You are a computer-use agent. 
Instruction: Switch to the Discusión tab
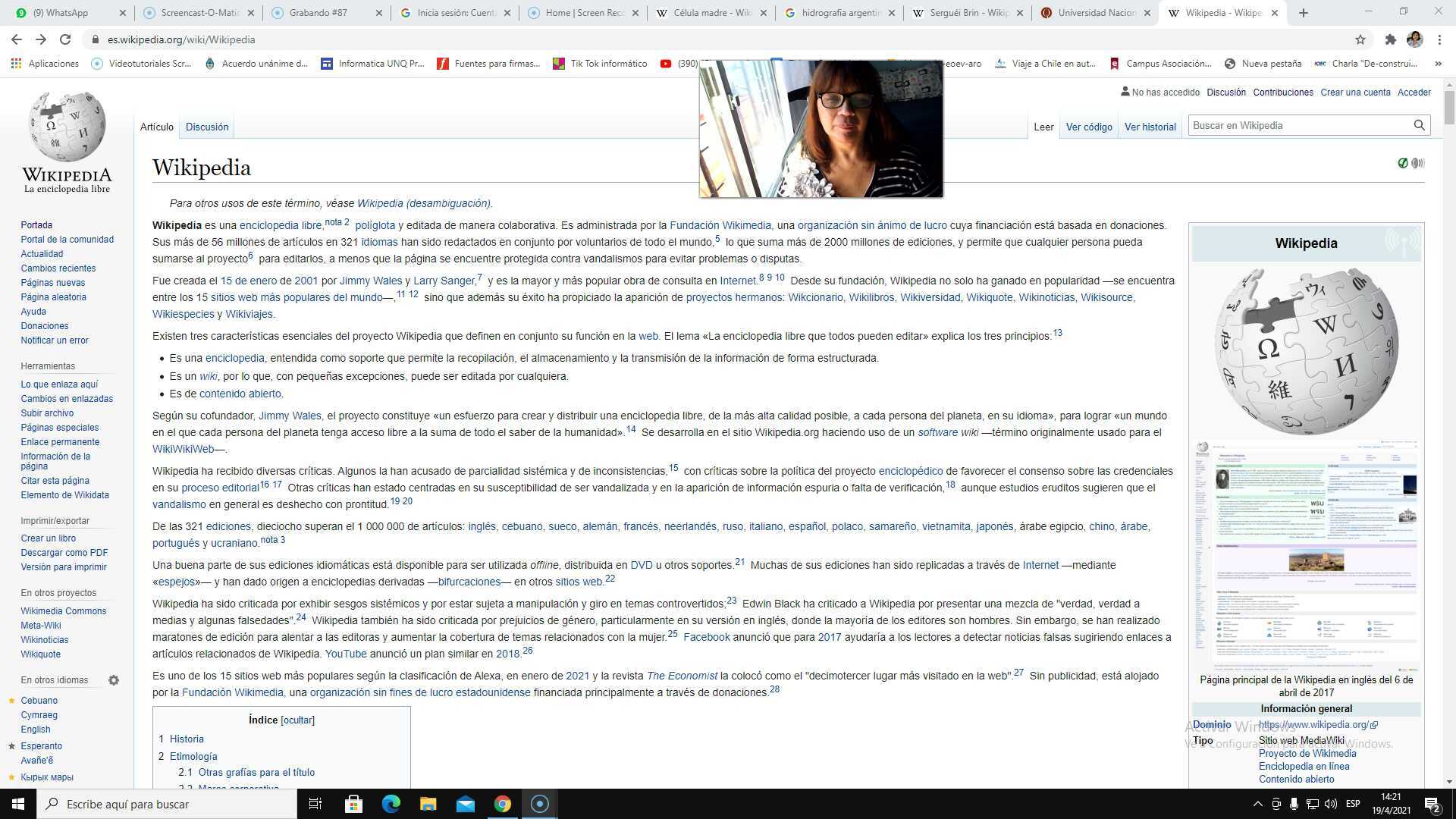click(206, 127)
